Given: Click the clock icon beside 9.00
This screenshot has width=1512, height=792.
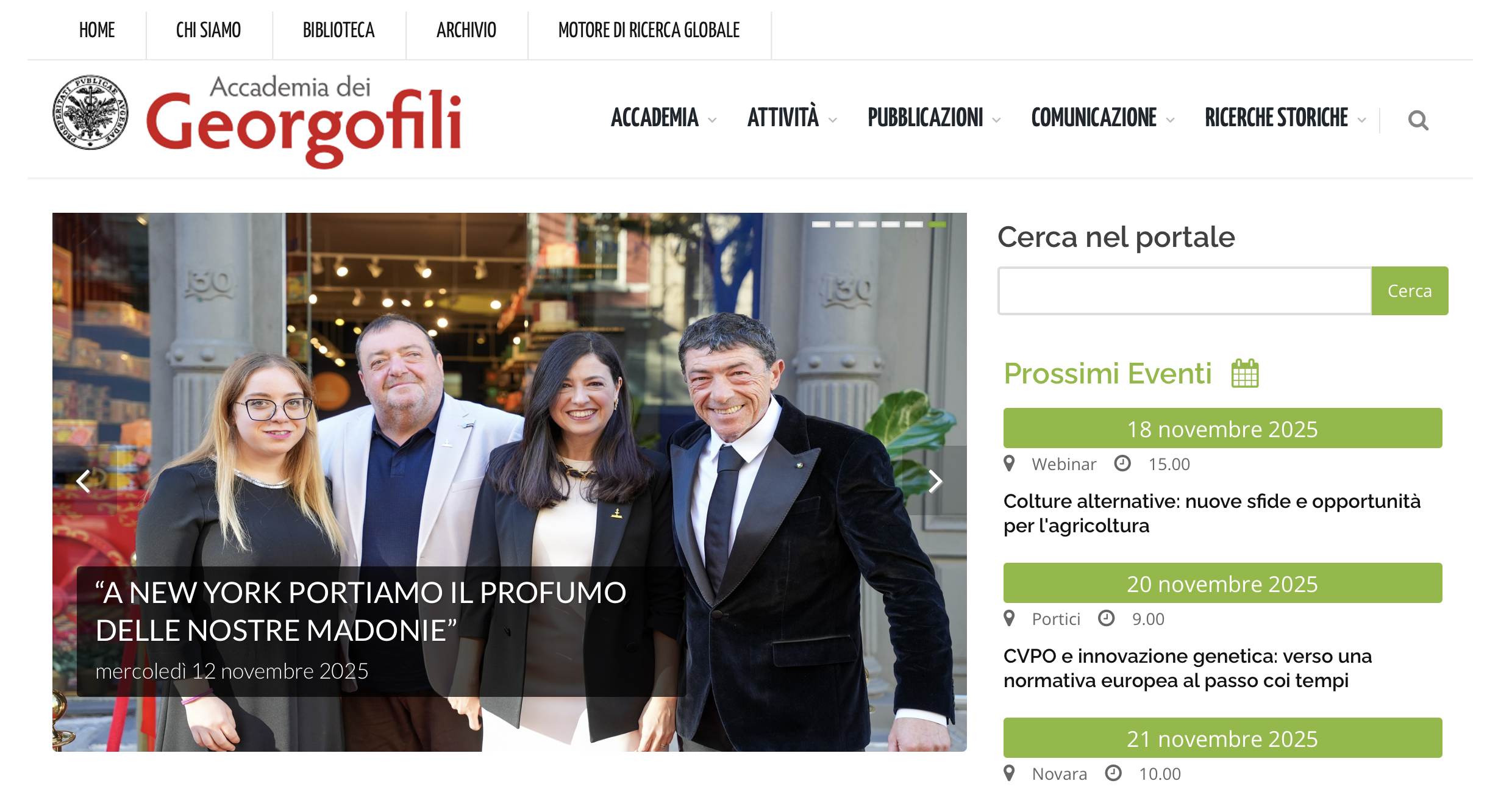Looking at the screenshot, I should click(x=1106, y=618).
